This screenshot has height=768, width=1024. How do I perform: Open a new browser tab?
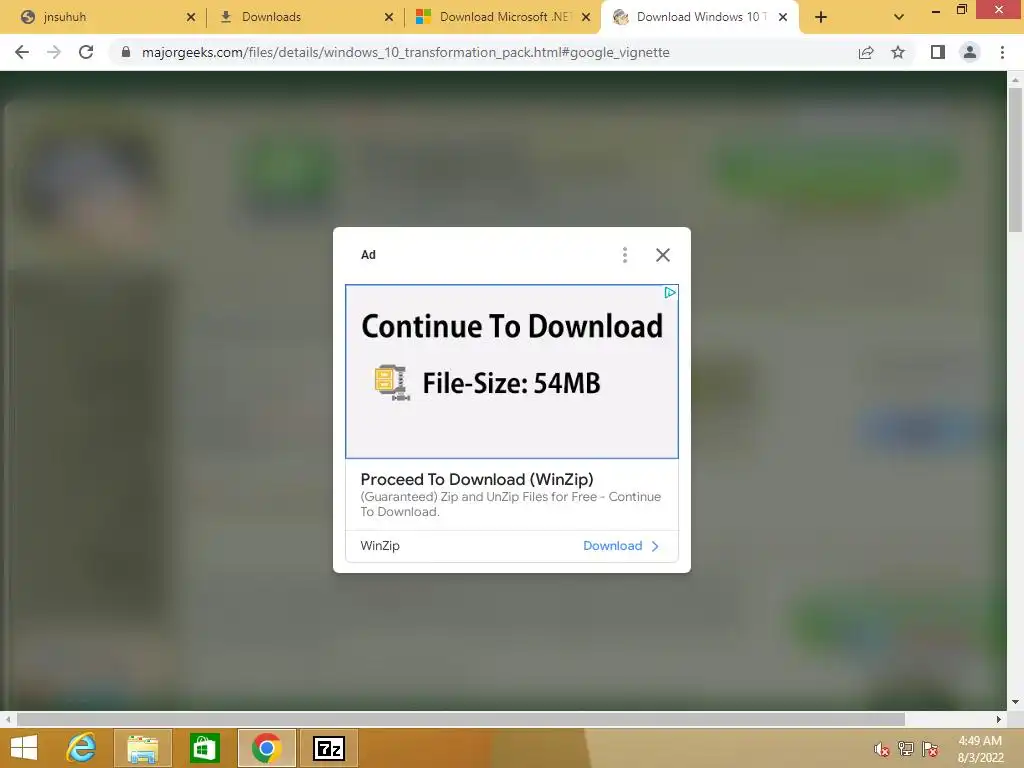[x=821, y=17]
